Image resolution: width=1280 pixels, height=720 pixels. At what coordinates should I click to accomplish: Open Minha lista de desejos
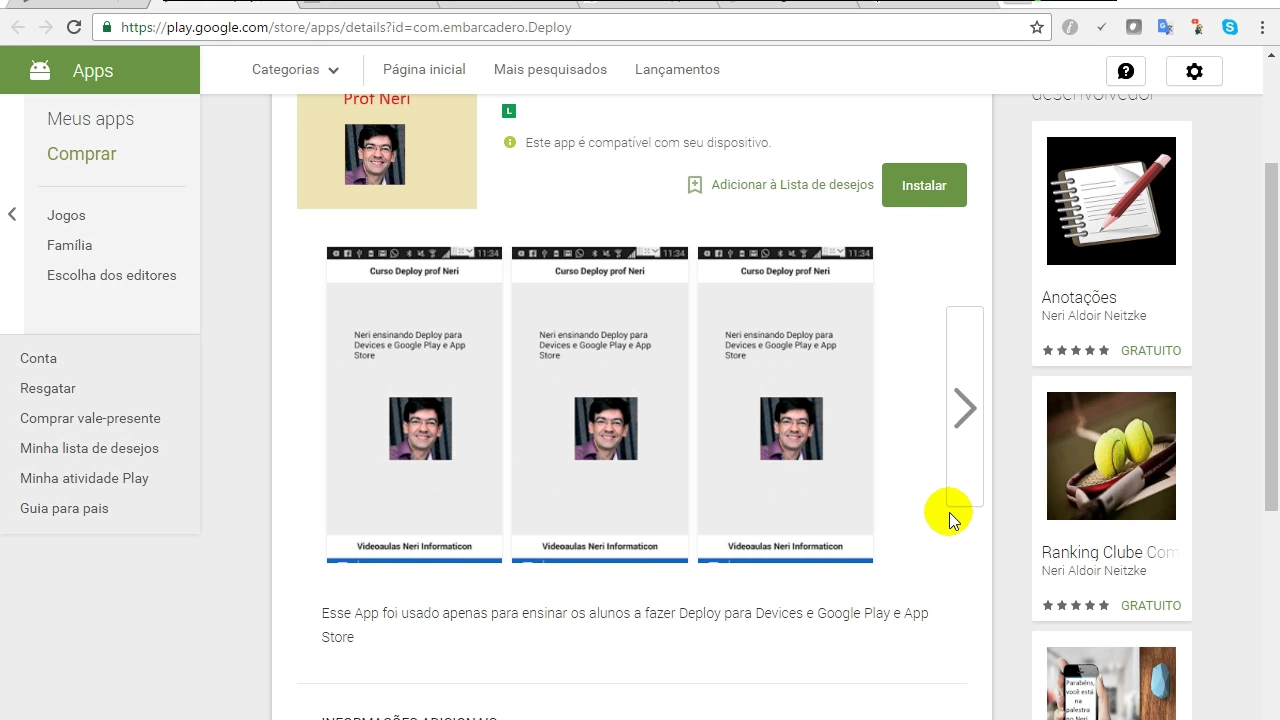click(x=89, y=448)
